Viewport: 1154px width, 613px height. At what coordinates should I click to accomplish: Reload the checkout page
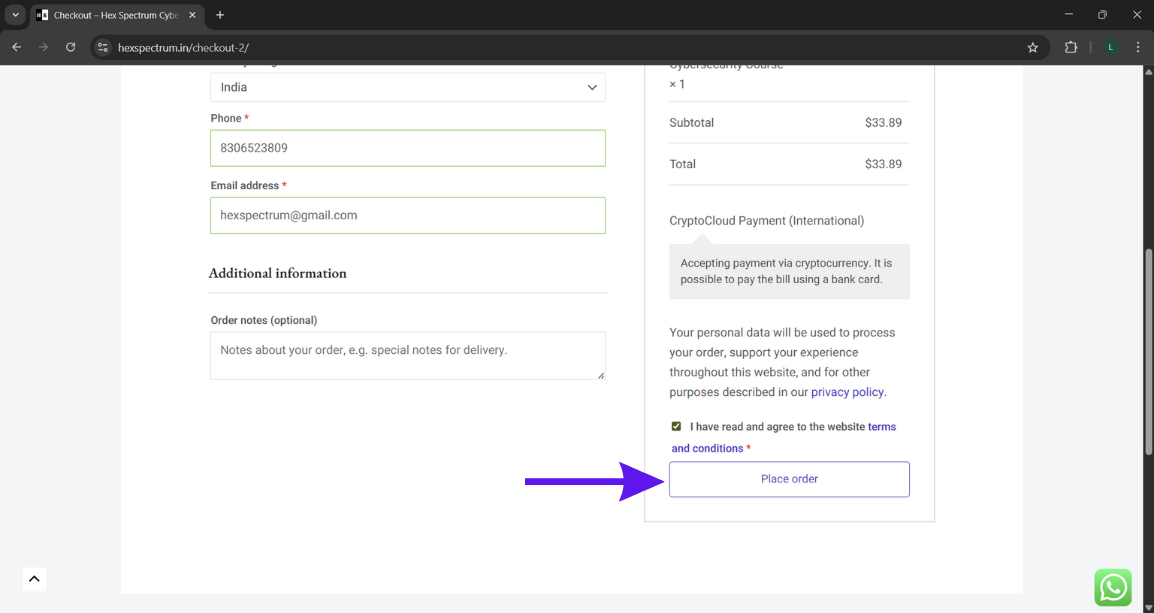(x=70, y=47)
